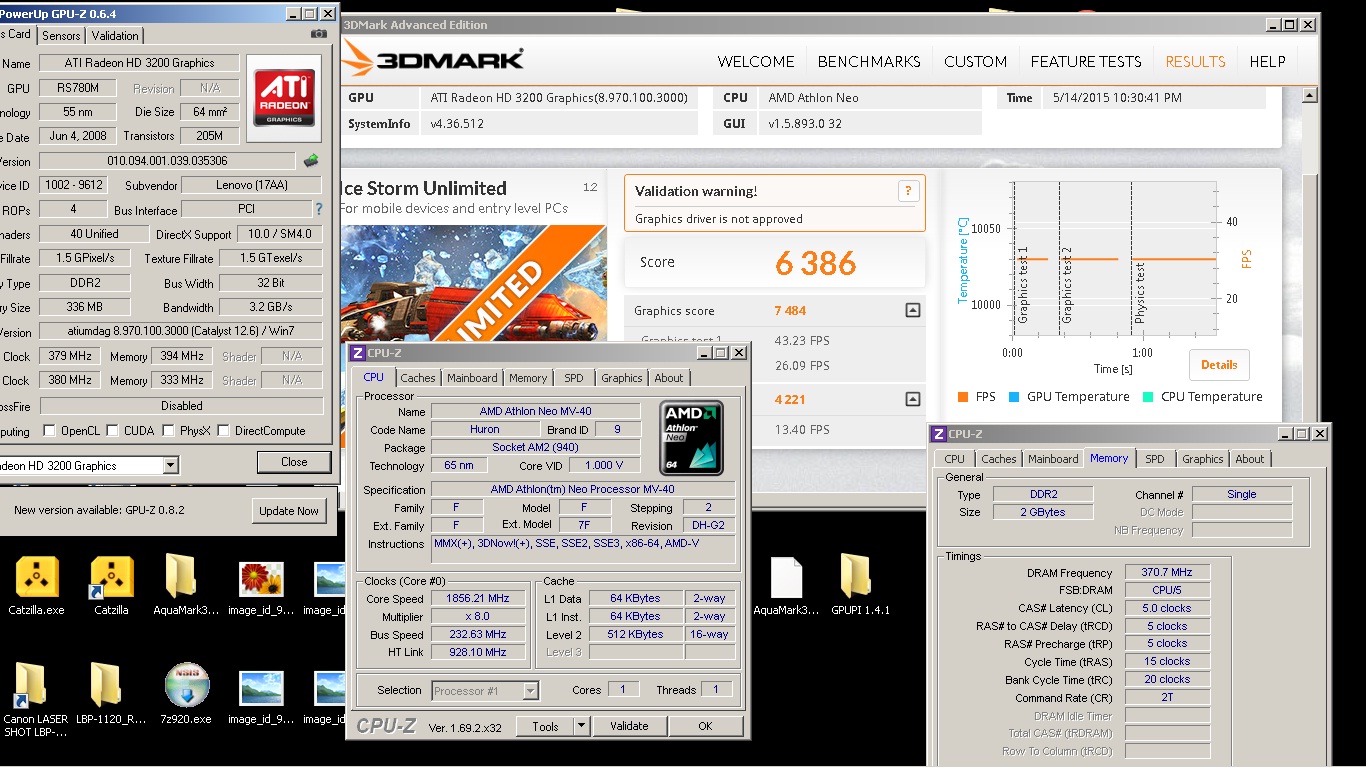
Task: Click the OK button in CPU-Z
Action: [x=705, y=726]
